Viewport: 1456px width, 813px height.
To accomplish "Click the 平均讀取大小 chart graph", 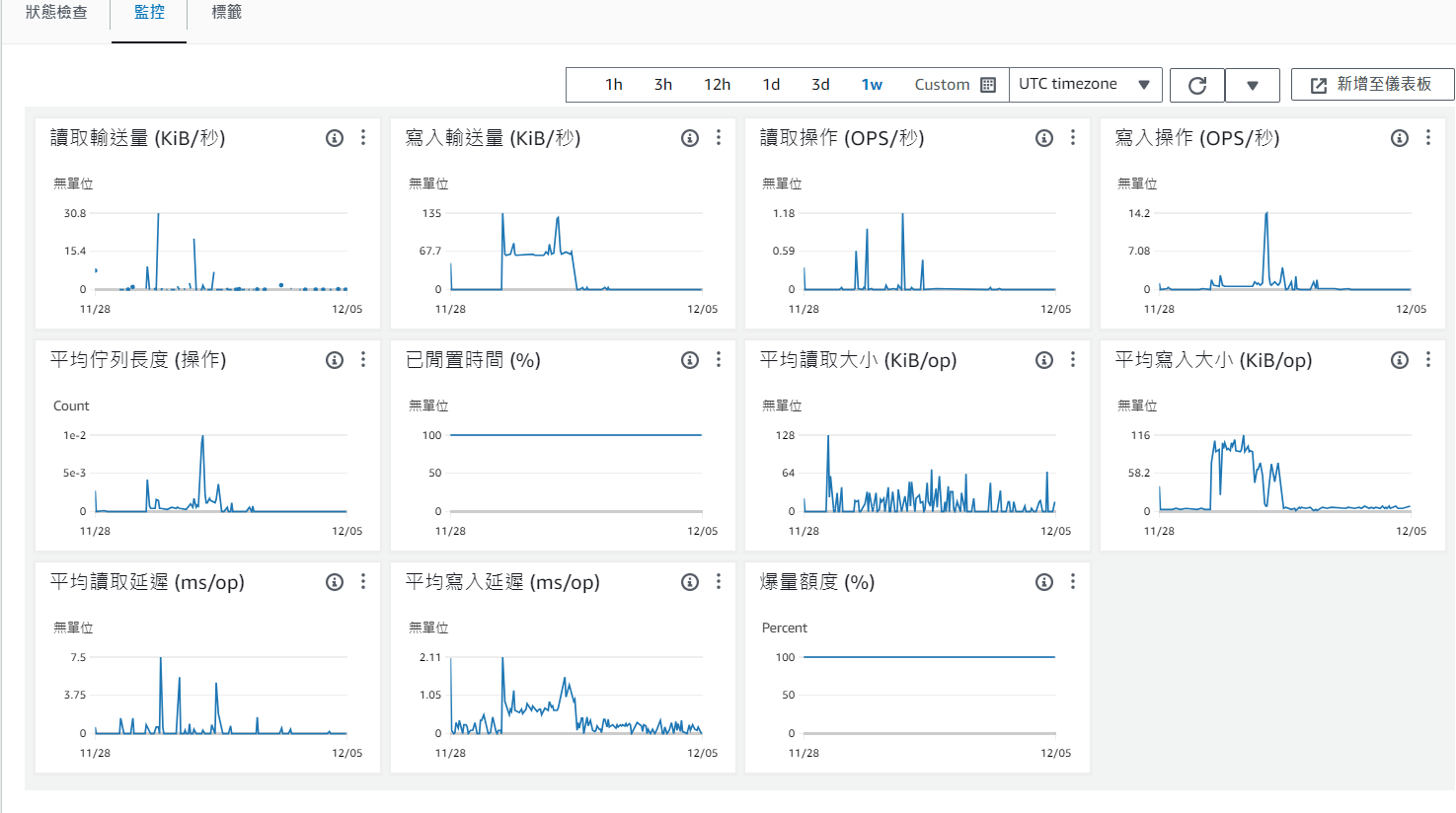I will click(929, 474).
